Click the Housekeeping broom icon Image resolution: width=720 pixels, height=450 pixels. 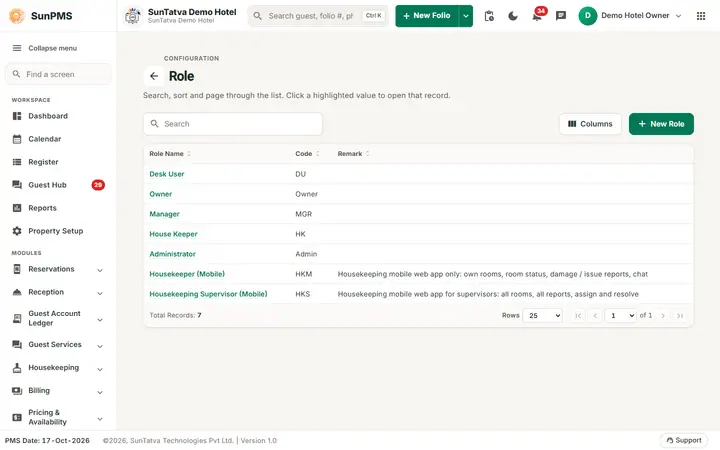(x=17, y=368)
